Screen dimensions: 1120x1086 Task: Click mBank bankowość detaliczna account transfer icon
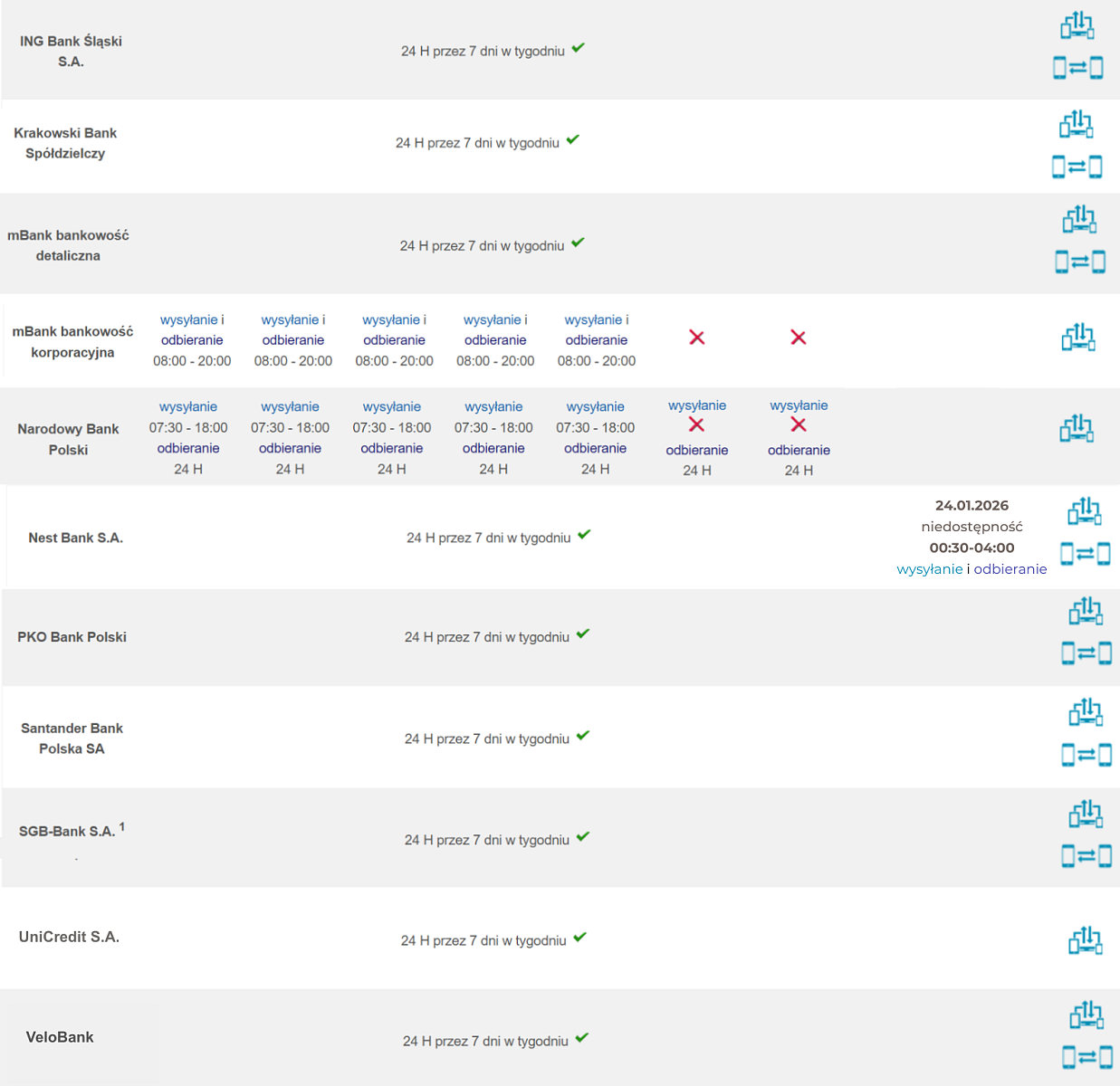point(1079,219)
